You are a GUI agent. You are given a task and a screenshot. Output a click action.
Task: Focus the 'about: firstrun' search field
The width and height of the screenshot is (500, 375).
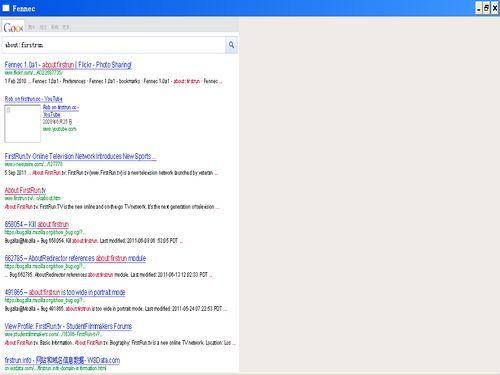click(114, 45)
